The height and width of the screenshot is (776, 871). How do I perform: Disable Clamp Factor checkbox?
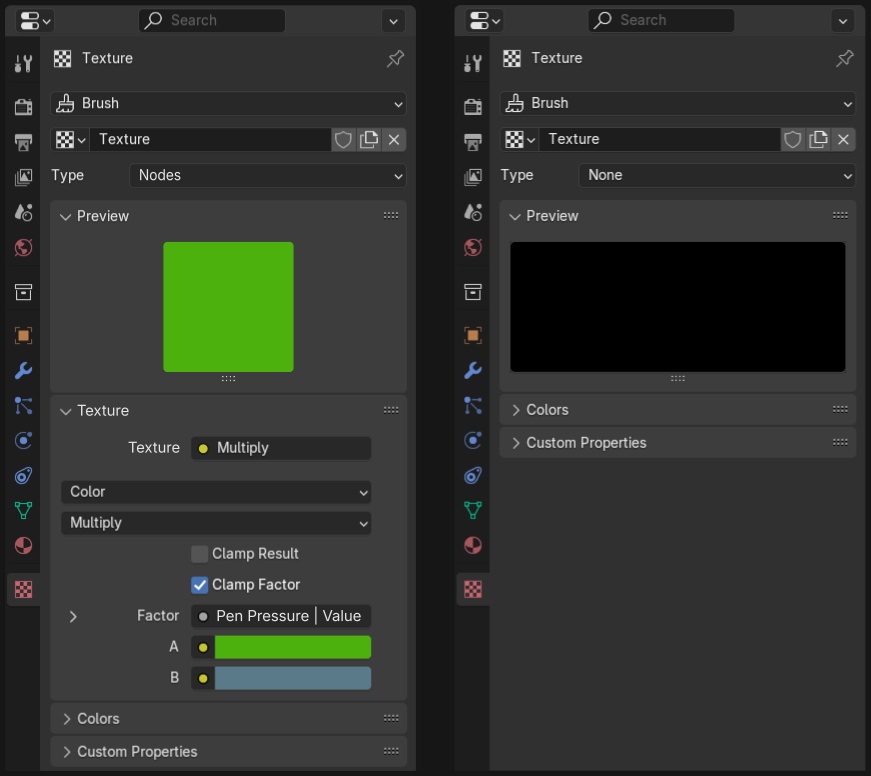coord(199,584)
